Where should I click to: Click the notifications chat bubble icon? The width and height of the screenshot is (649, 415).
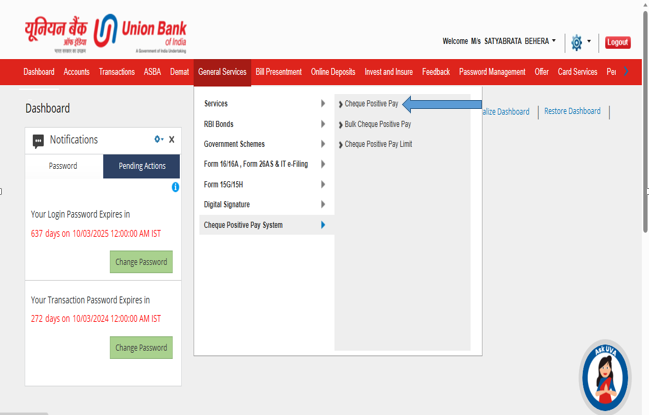coord(38,140)
